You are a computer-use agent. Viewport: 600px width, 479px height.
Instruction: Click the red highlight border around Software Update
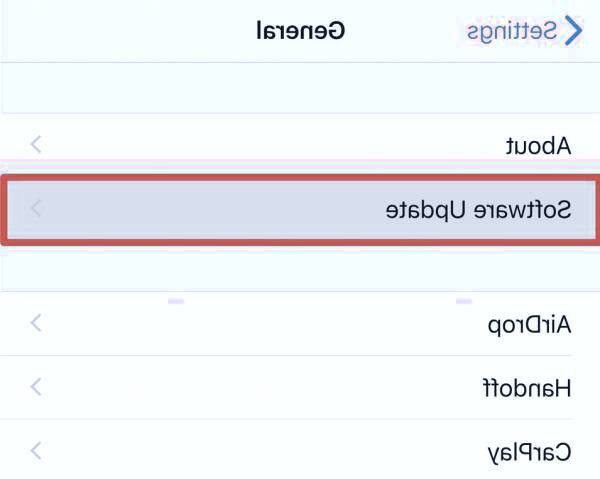pyautogui.click(x=300, y=178)
